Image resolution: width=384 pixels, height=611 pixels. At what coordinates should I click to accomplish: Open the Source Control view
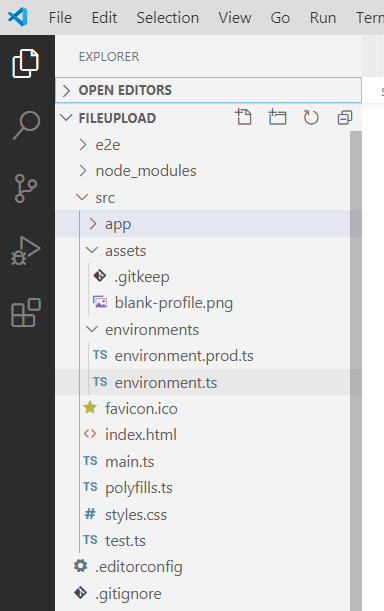click(26, 189)
